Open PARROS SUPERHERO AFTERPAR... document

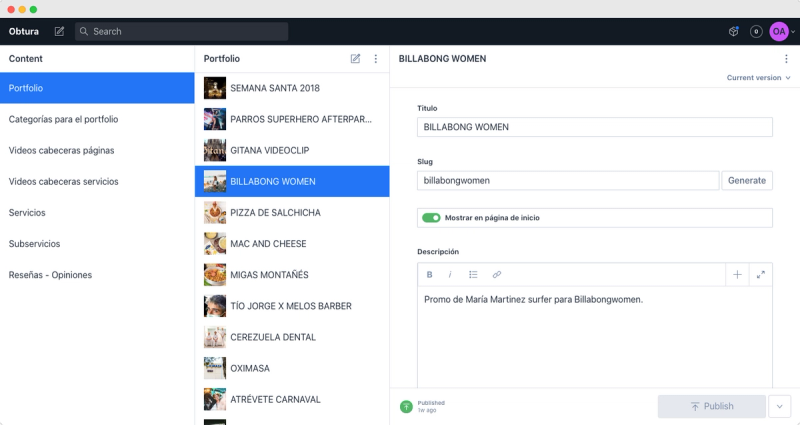click(292, 119)
